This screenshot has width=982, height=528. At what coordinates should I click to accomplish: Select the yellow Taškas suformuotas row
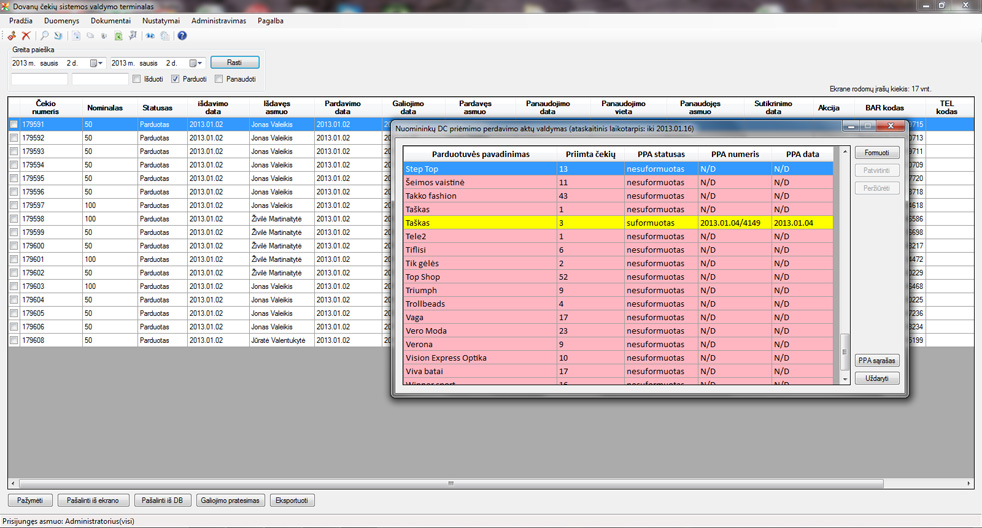point(618,223)
